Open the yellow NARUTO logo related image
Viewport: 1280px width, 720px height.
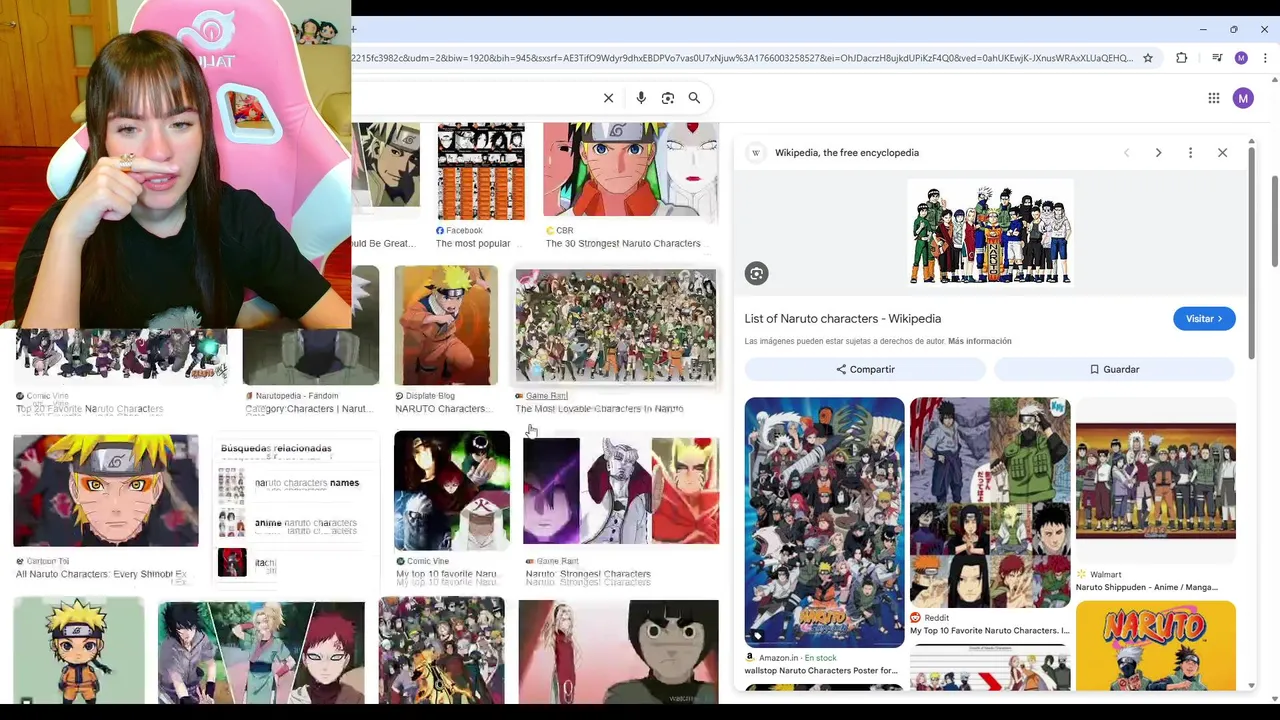pos(1155,645)
